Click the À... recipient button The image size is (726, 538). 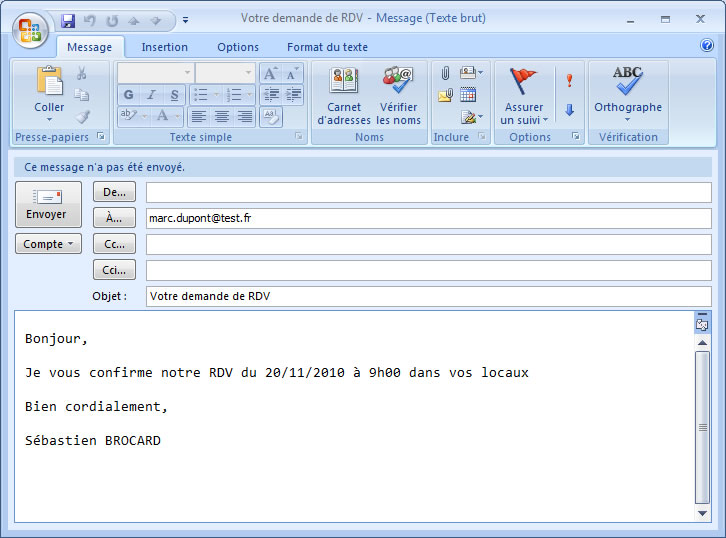coord(114,217)
